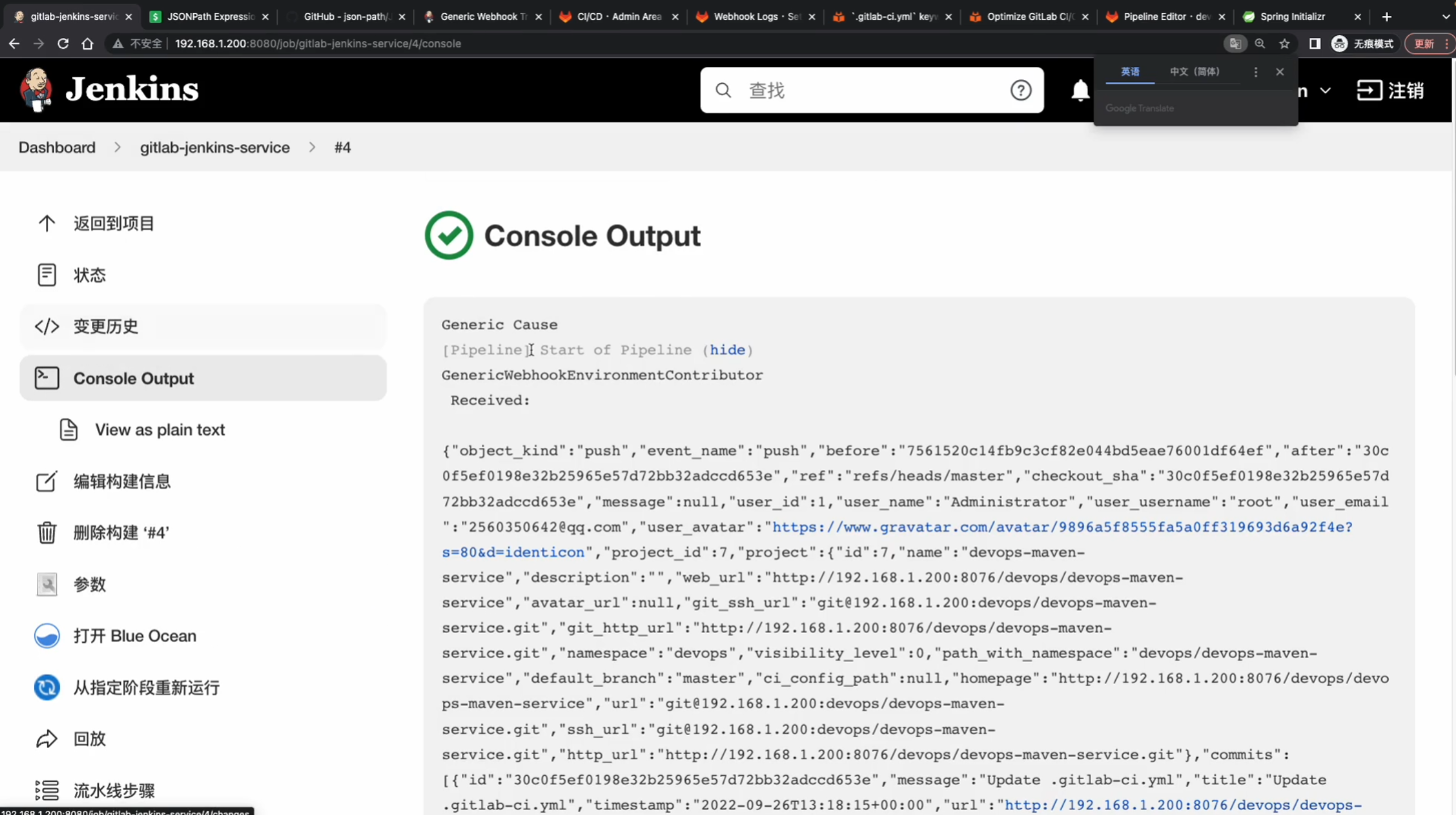Open the search help question-mark icon
Image resolution: width=1456 pixels, height=815 pixels.
[x=1021, y=90]
